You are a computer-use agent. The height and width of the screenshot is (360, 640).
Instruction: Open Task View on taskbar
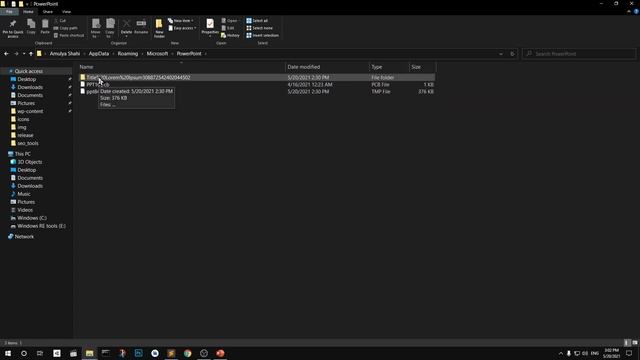click(x=40, y=353)
